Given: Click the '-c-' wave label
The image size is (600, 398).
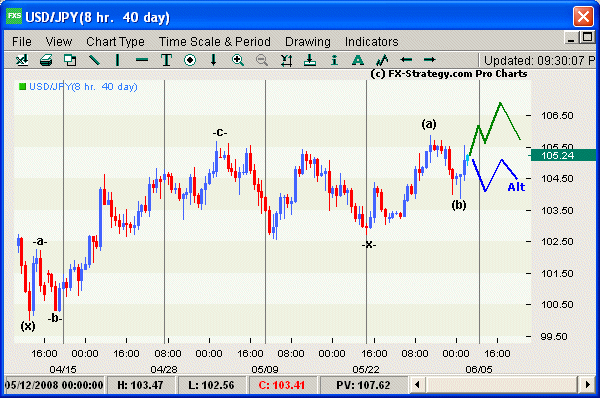Looking at the screenshot, I should 220,132.
